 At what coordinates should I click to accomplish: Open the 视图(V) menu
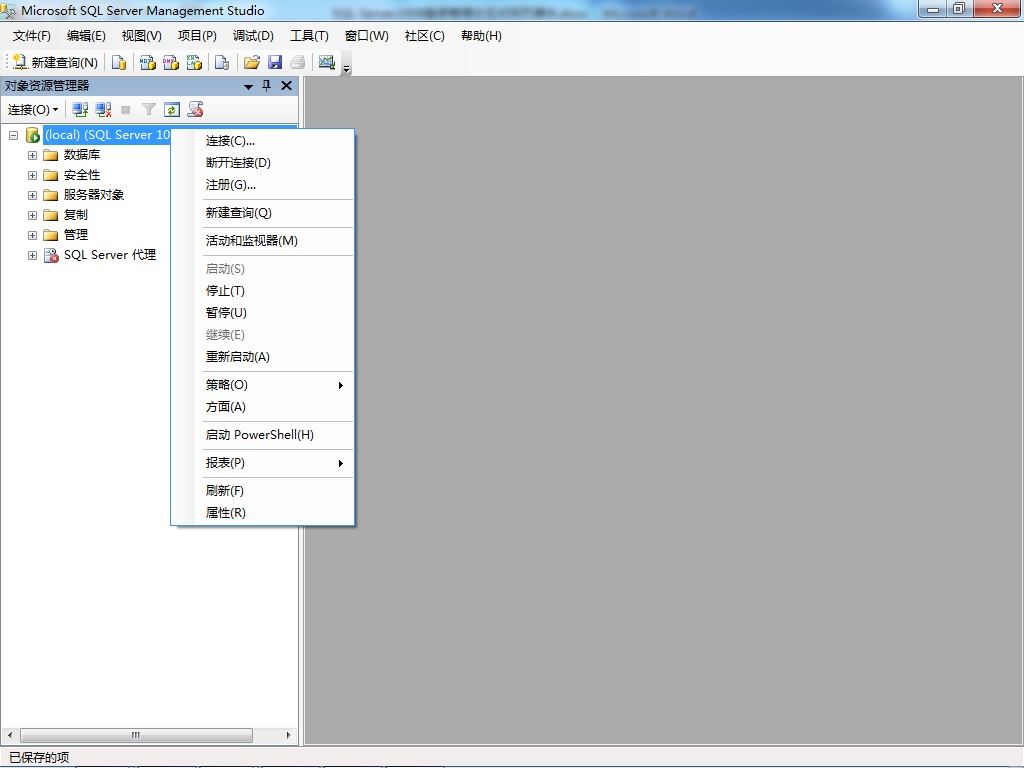pyautogui.click(x=142, y=36)
